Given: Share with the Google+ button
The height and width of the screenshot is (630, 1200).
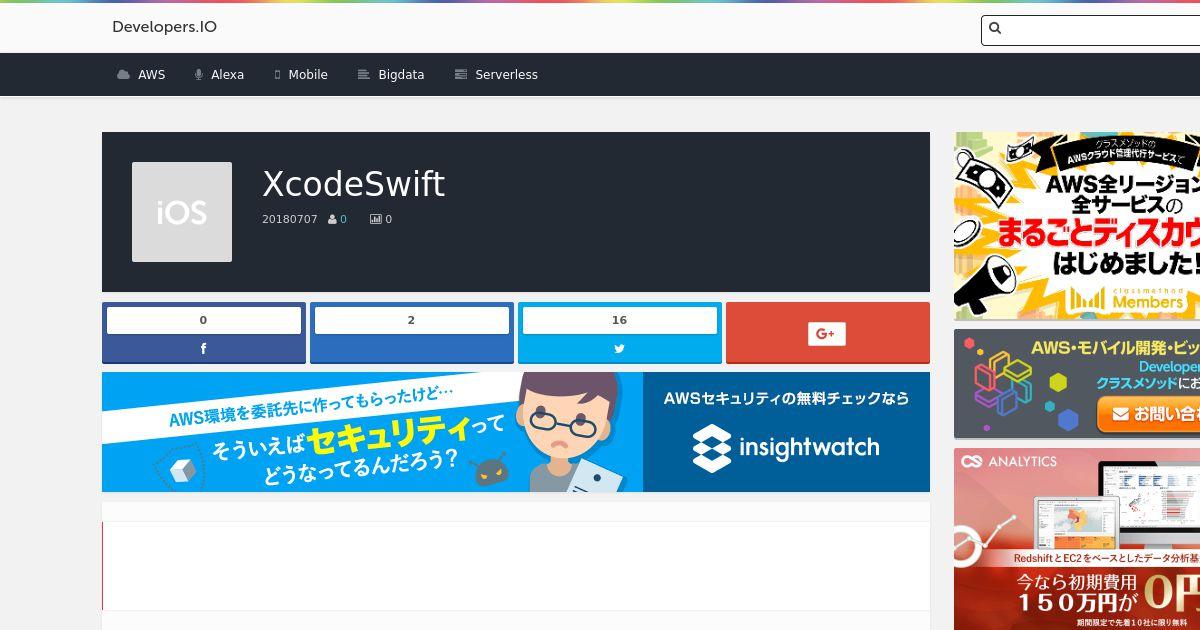Looking at the screenshot, I should (x=827, y=333).
